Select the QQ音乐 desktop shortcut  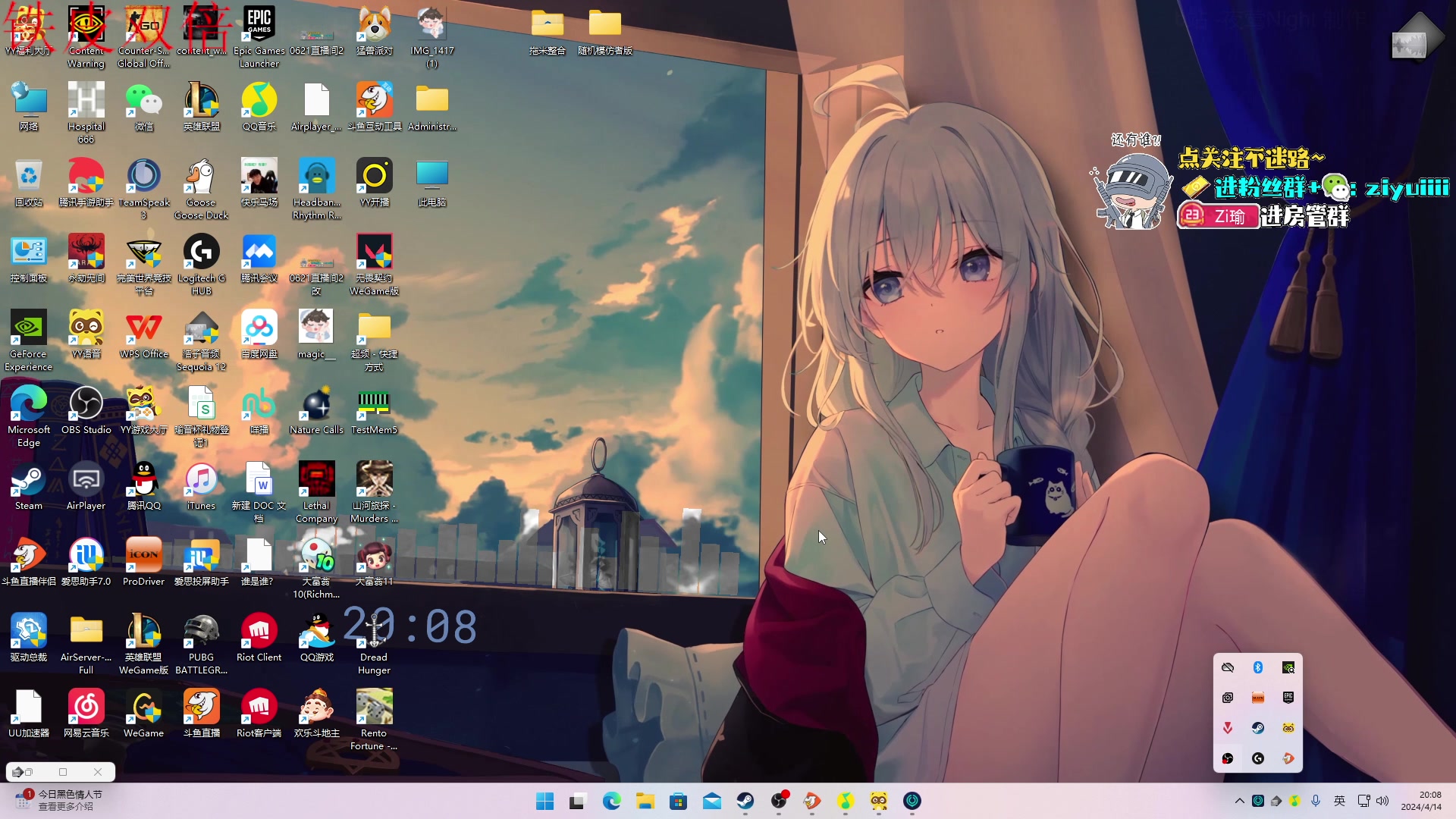[259, 106]
